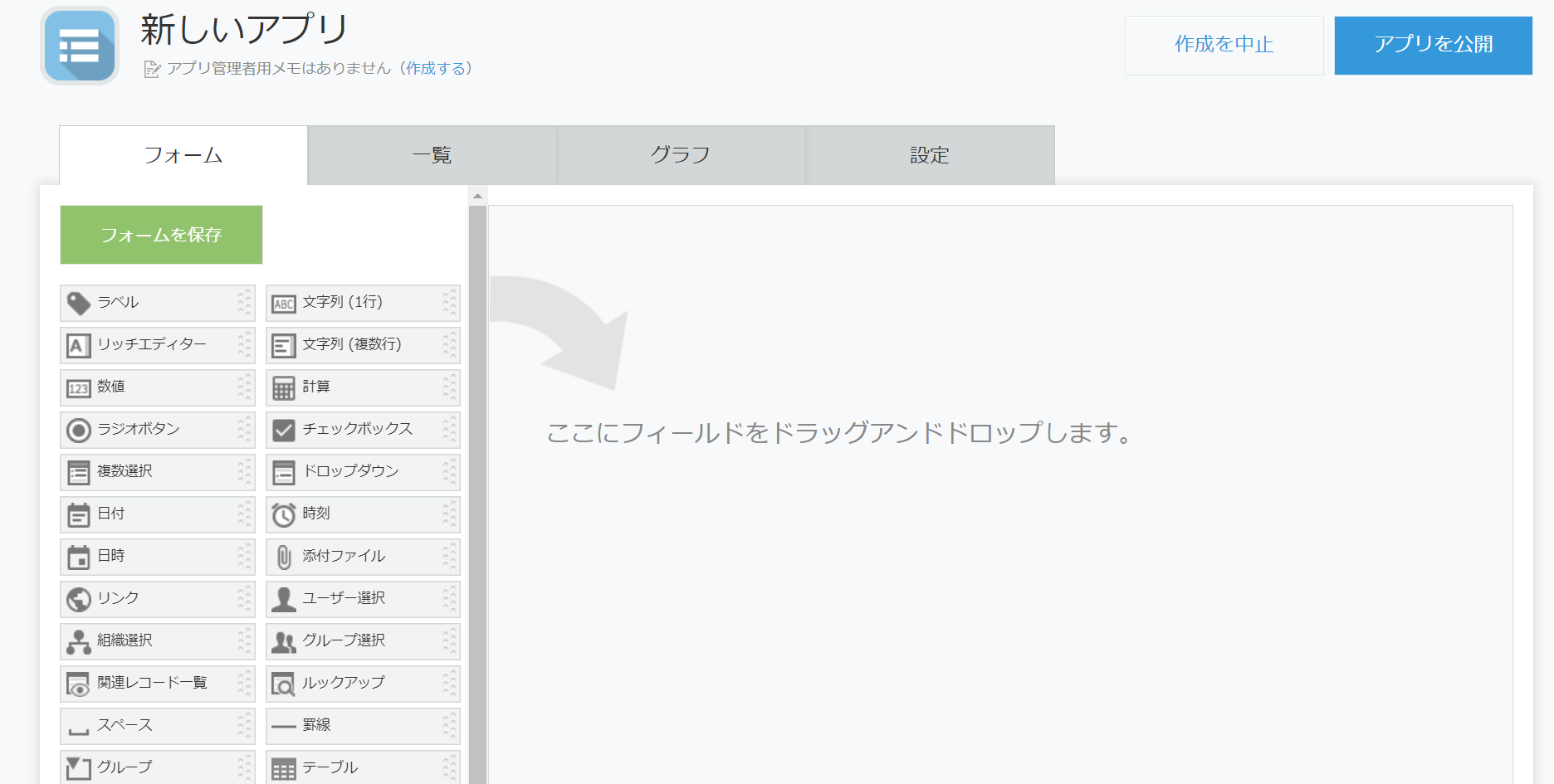Click the 組織選択 field label text

pyautogui.click(x=125, y=640)
